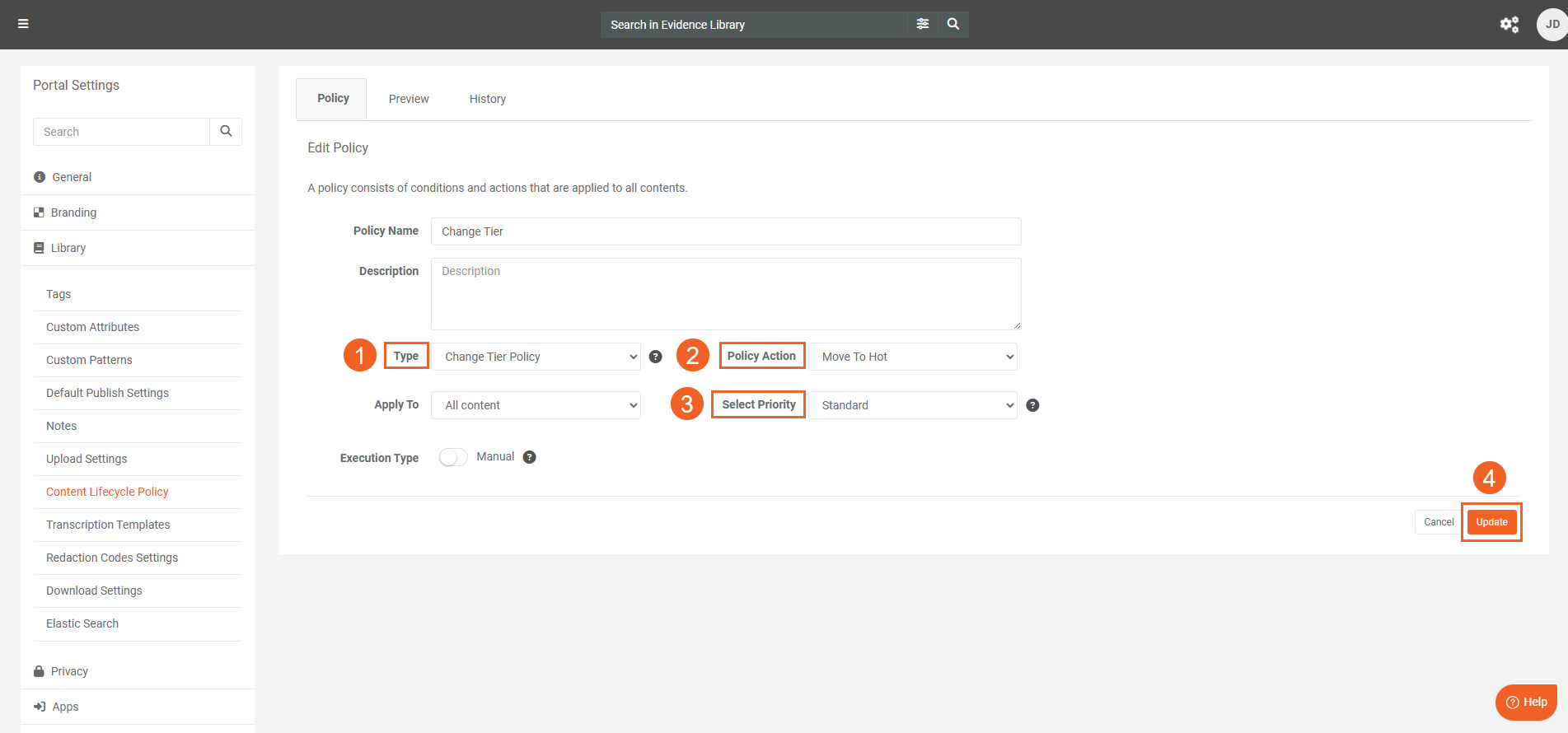
Task: Open the admin settings gears icon
Action: [x=1509, y=24]
